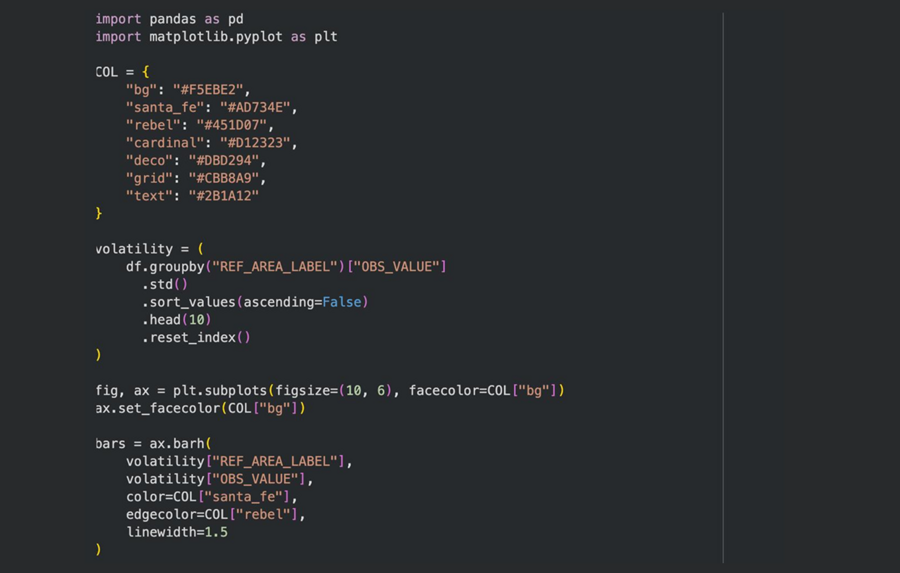Click the "#CBB8A9" grid color value

point(227,178)
